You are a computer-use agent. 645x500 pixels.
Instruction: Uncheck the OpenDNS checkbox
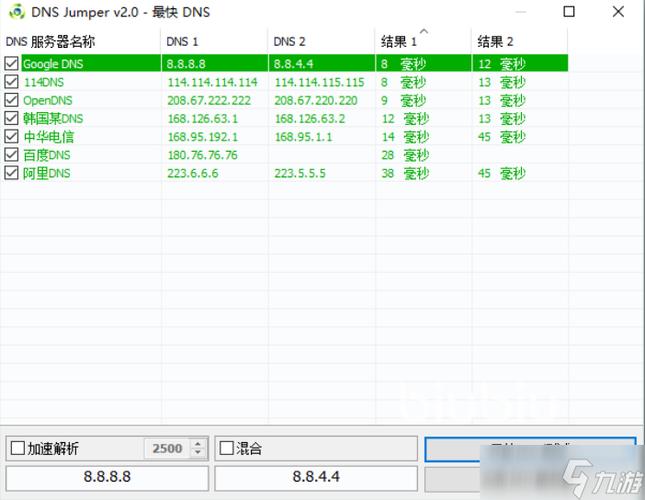coord(11,100)
